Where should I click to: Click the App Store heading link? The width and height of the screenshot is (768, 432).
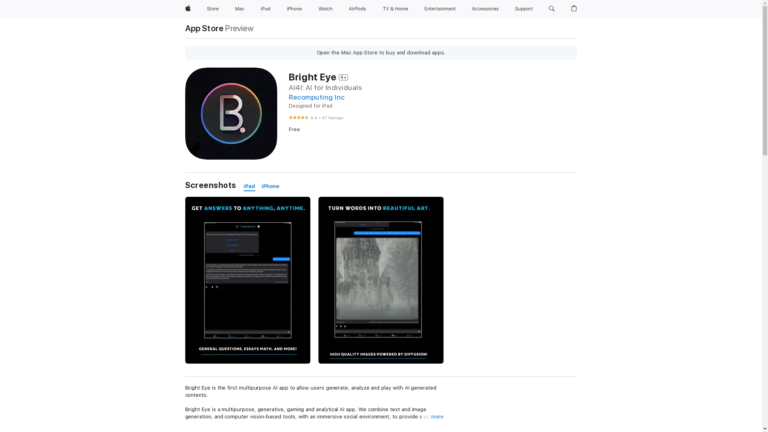(204, 28)
